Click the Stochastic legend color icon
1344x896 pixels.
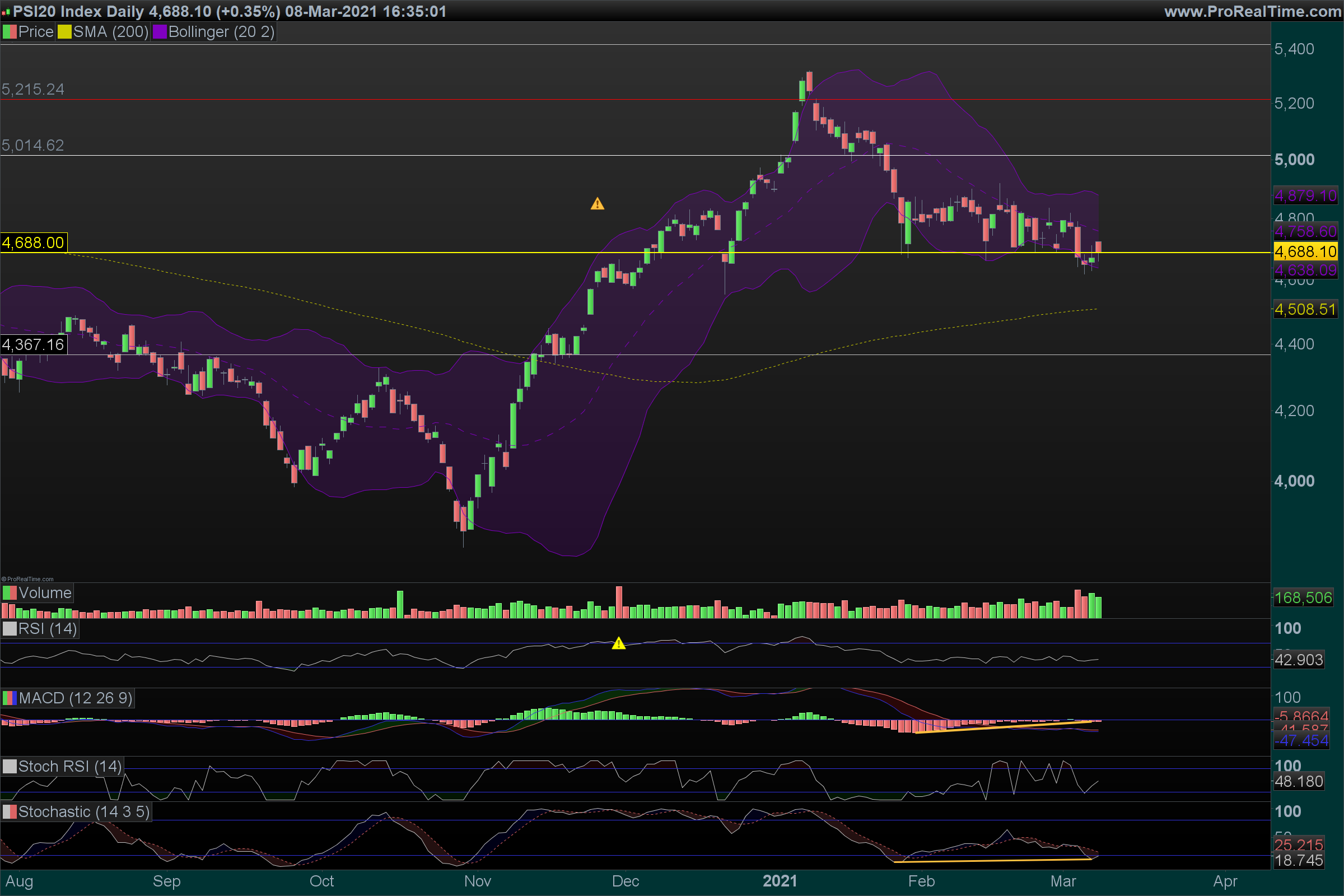click(10, 812)
